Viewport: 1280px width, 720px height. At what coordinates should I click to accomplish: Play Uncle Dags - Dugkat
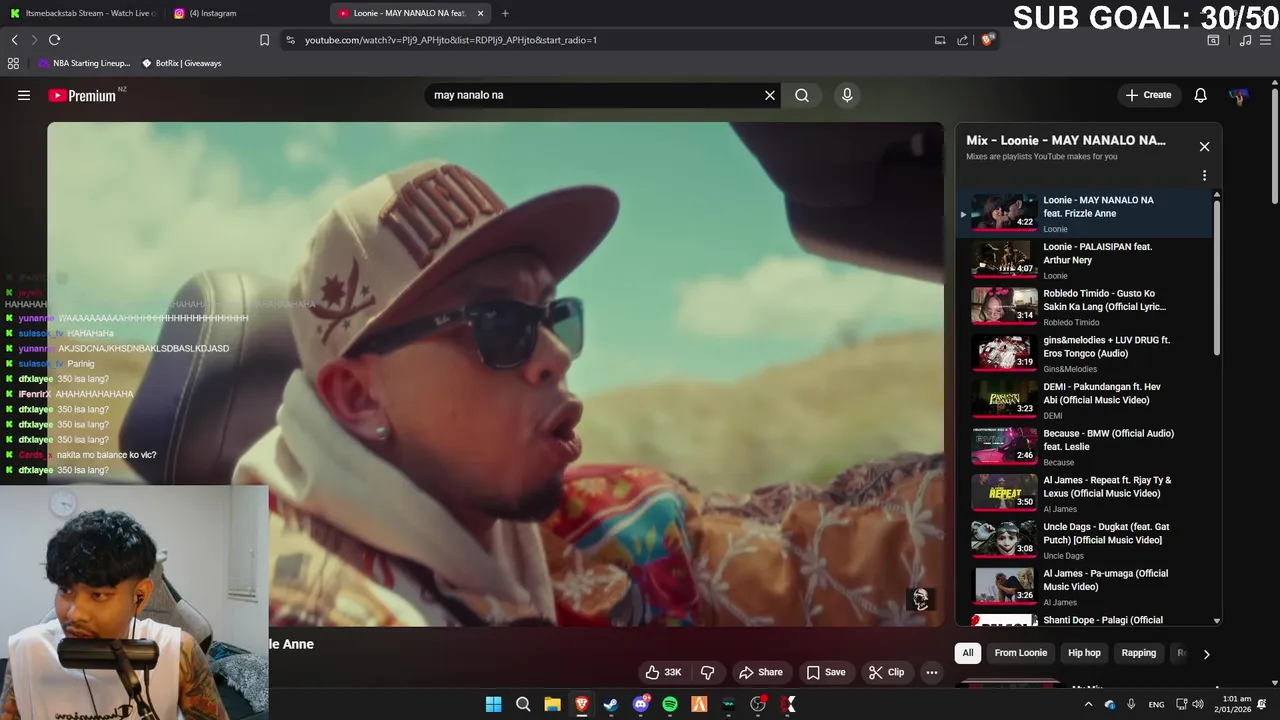1083,540
